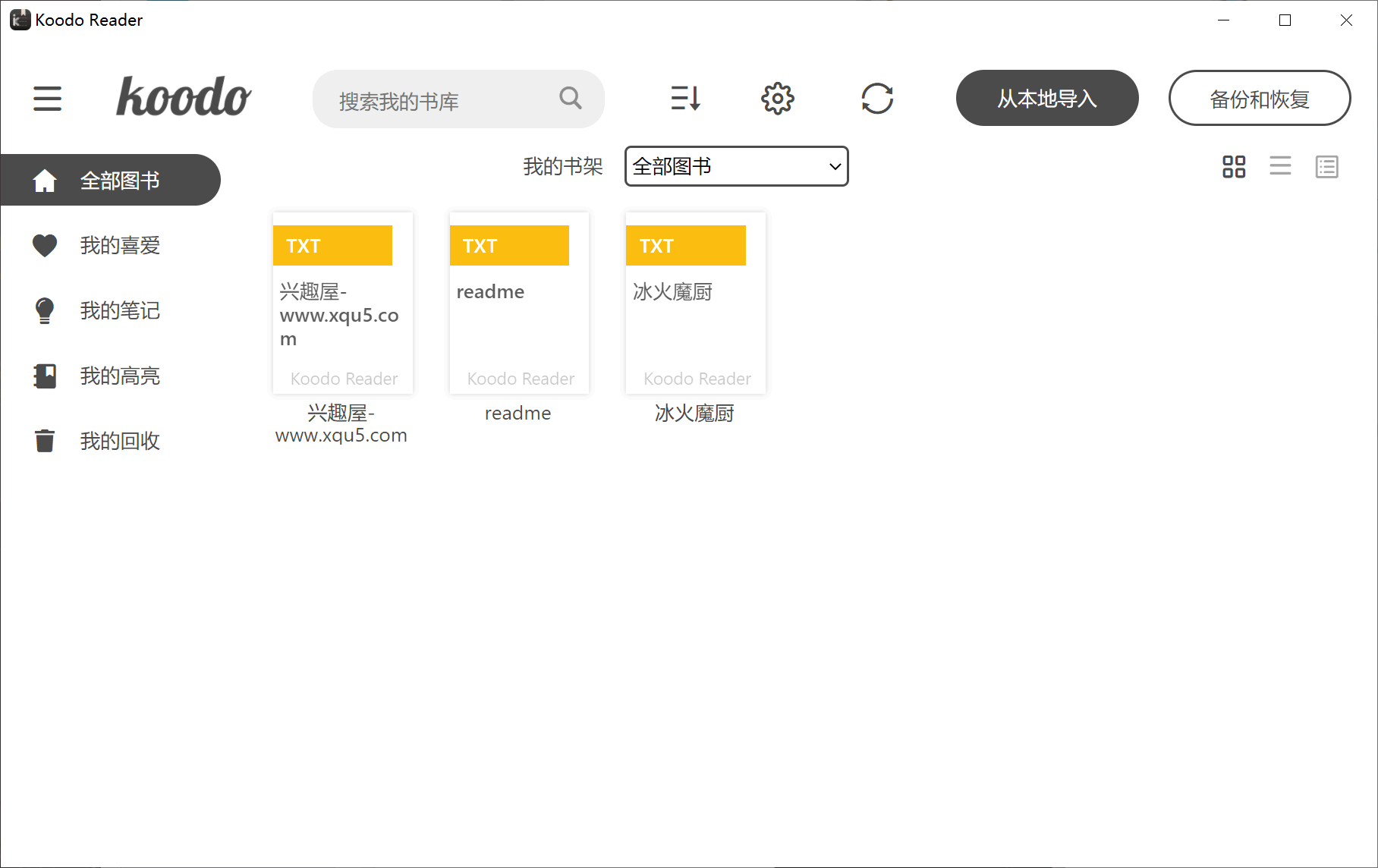This screenshot has width=1378, height=868.
Task: Open the readme book
Action: click(518, 303)
